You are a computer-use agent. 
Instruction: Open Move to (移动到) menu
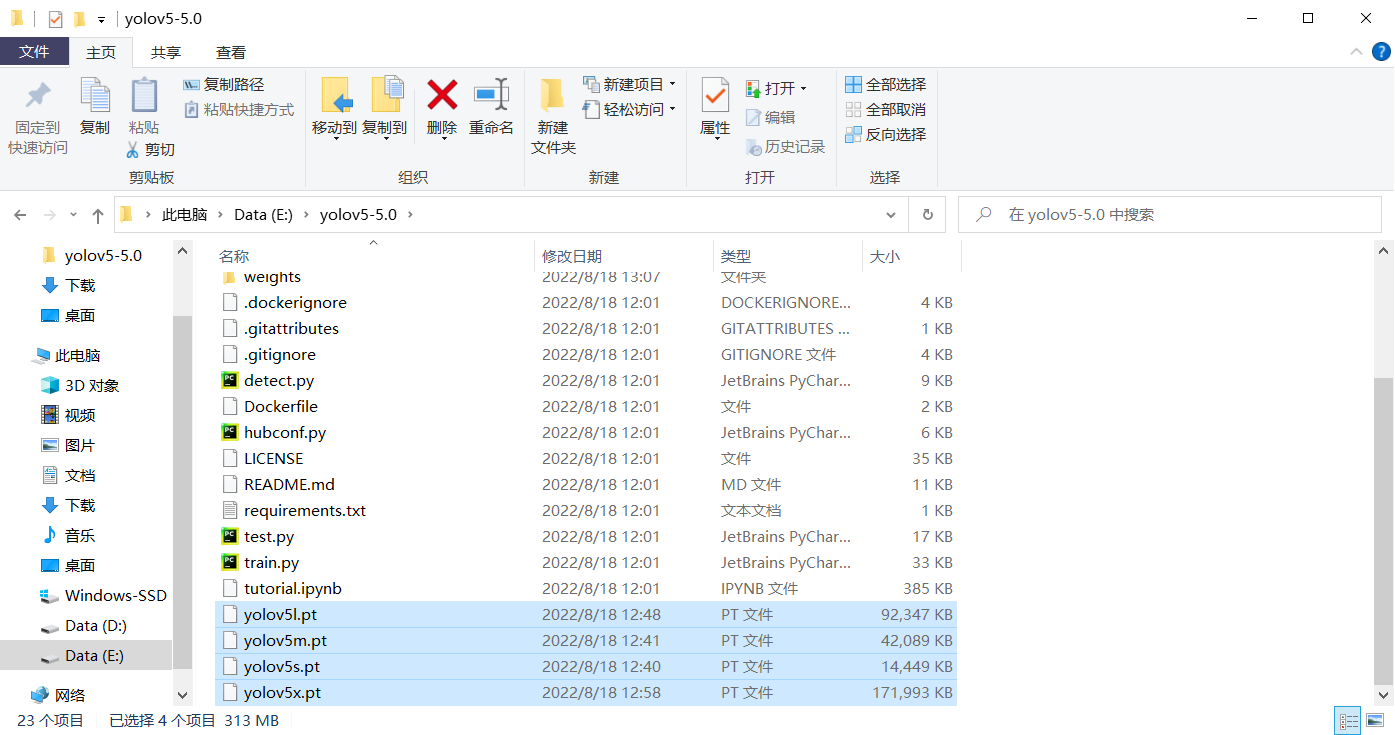pos(334,108)
